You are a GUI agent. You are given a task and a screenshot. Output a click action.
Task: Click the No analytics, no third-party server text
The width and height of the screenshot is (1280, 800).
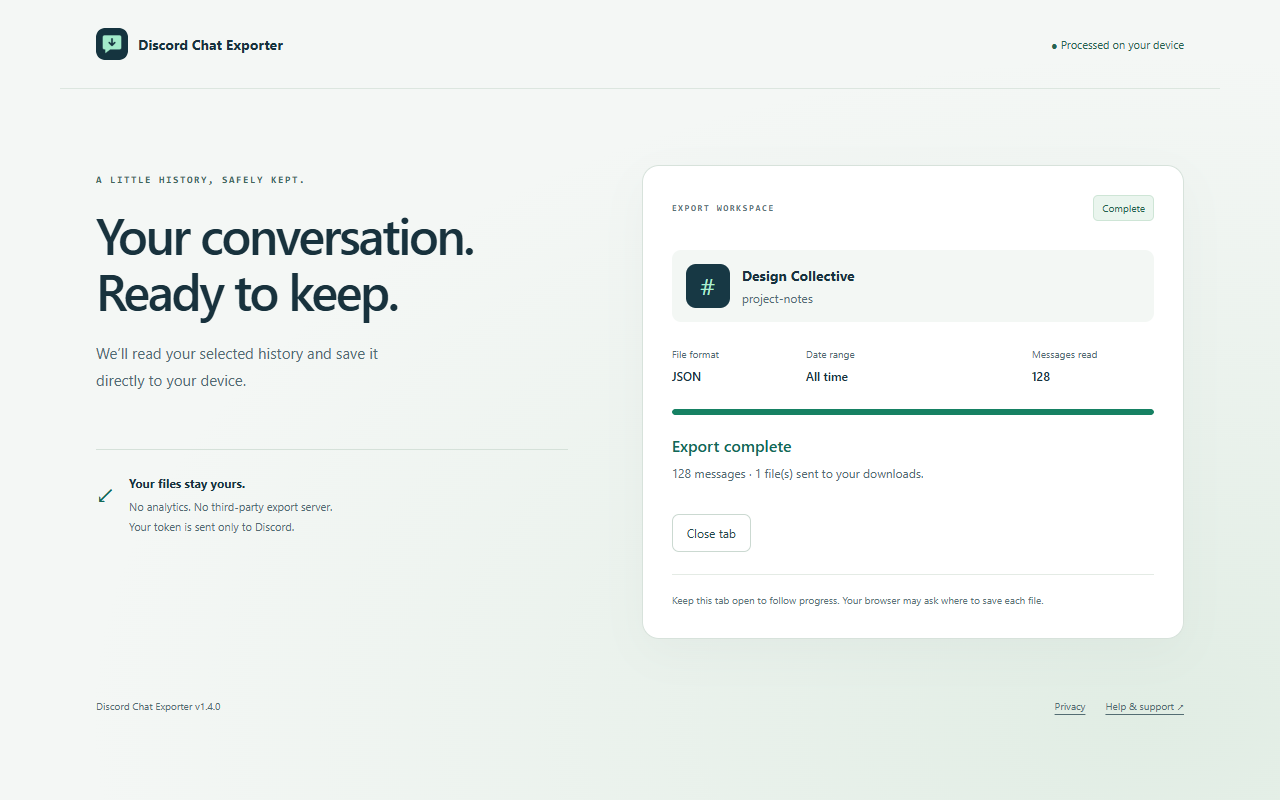point(231,507)
